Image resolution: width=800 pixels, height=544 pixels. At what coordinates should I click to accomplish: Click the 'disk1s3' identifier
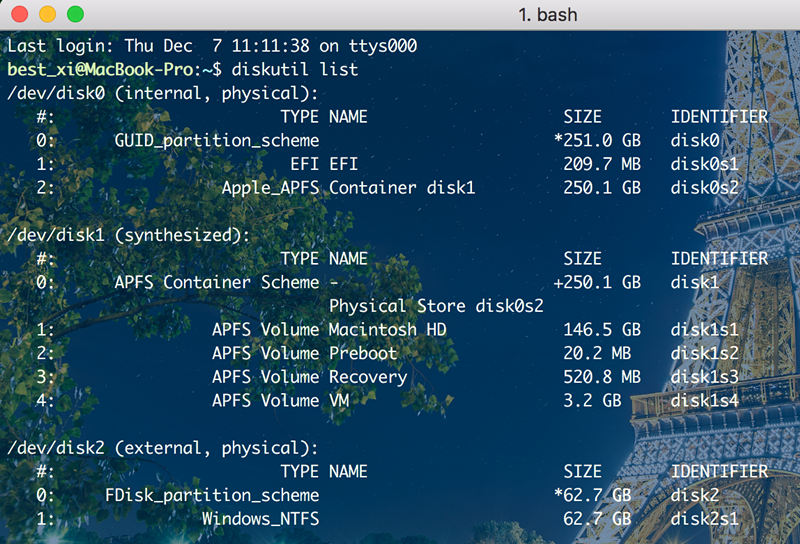point(704,377)
